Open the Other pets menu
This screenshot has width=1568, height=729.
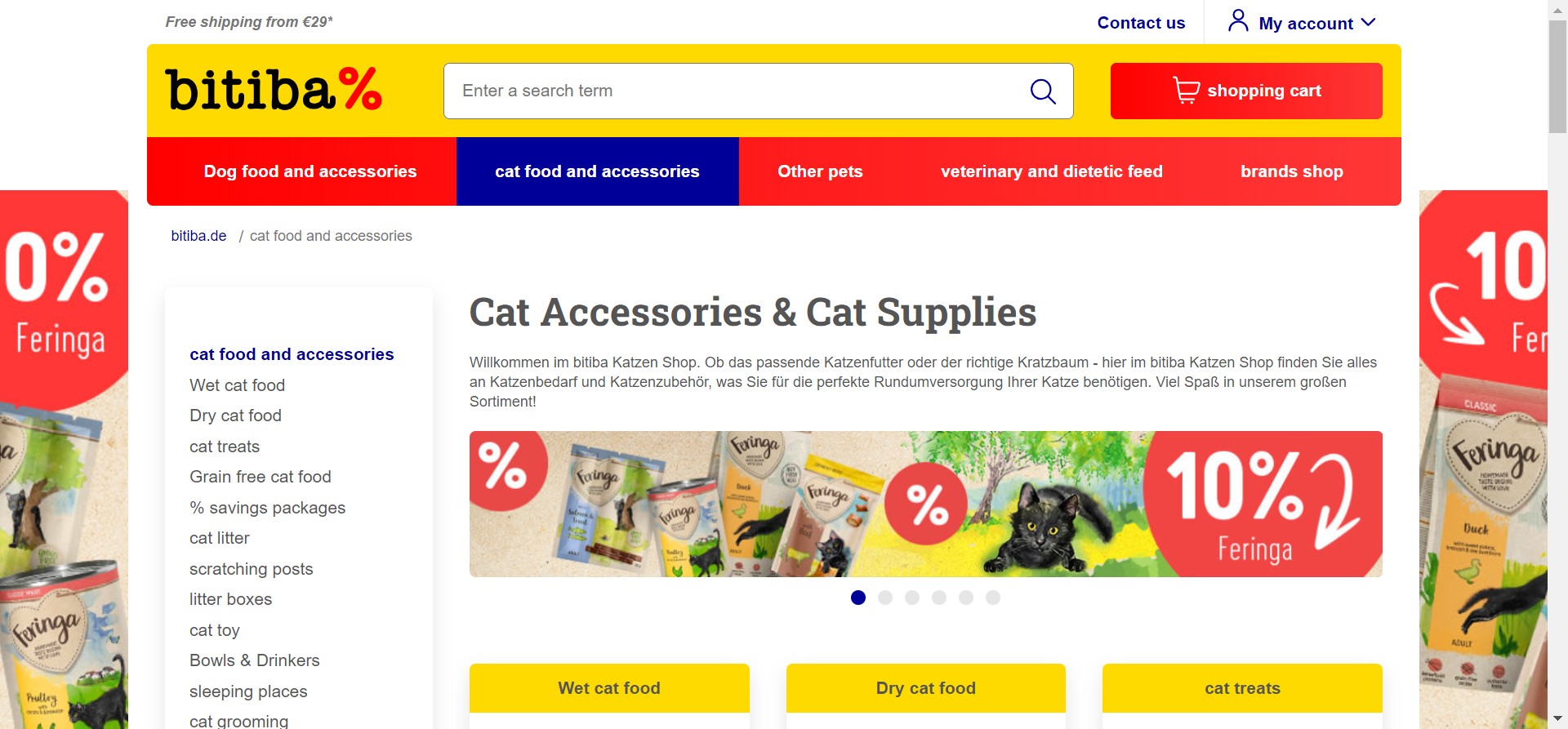820,171
